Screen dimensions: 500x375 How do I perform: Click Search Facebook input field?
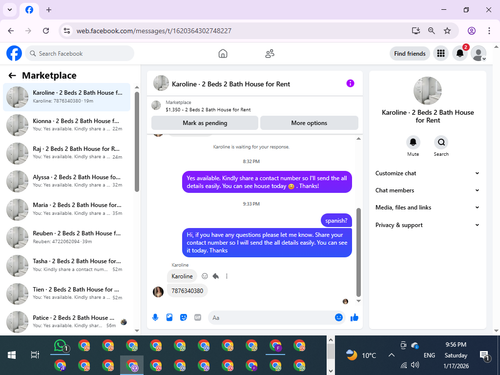pos(80,53)
